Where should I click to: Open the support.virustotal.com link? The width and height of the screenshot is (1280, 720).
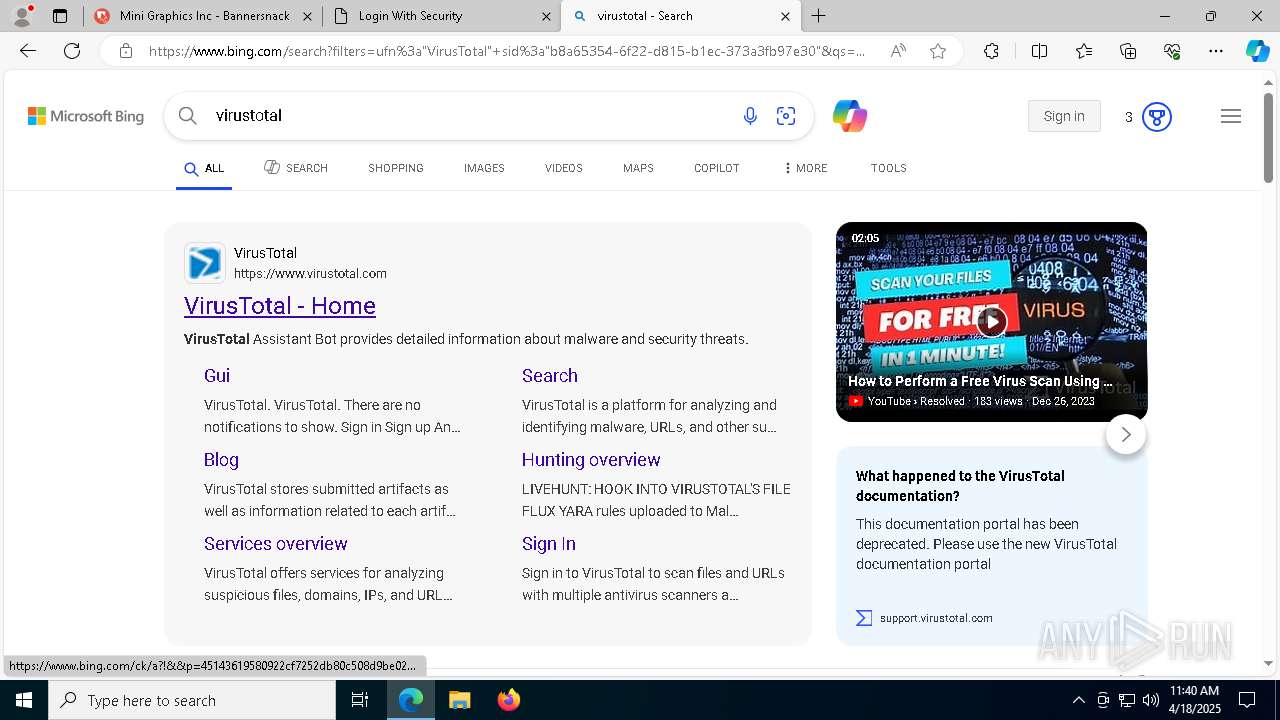[x=936, y=618]
